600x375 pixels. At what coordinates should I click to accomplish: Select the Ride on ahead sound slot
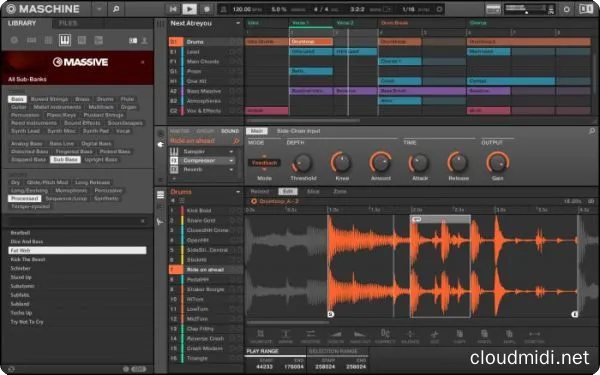coord(205,270)
